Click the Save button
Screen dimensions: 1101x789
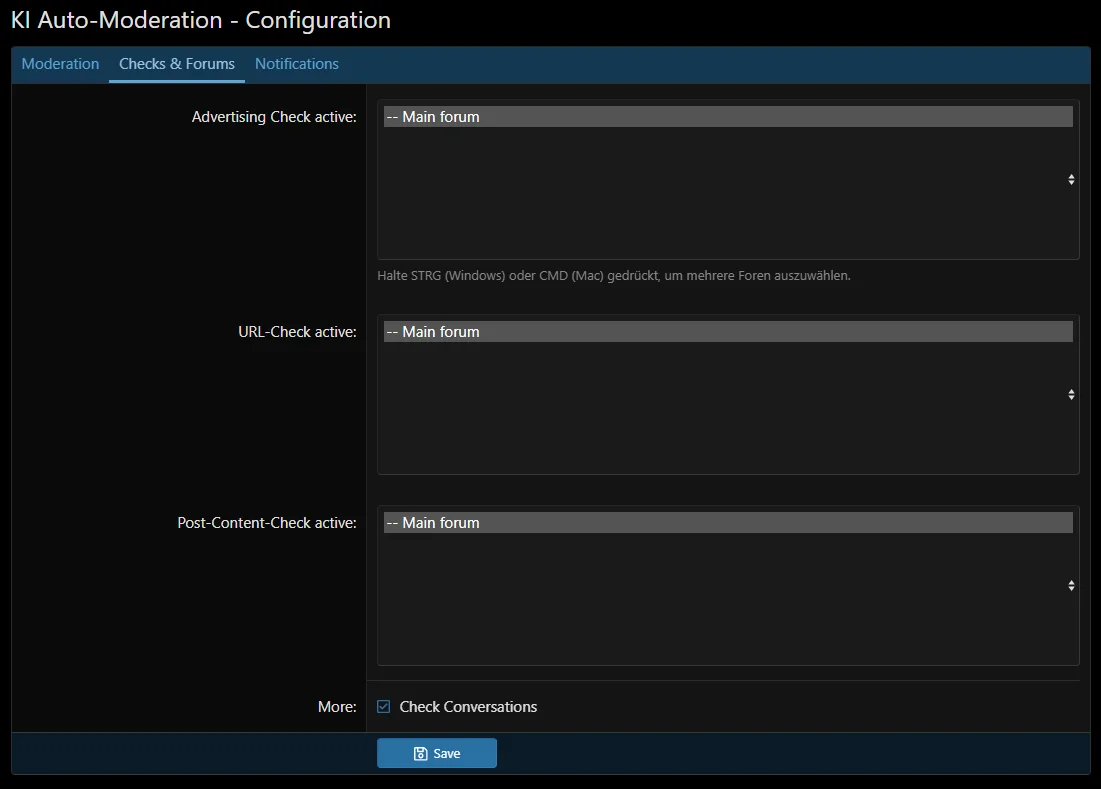coord(437,753)
